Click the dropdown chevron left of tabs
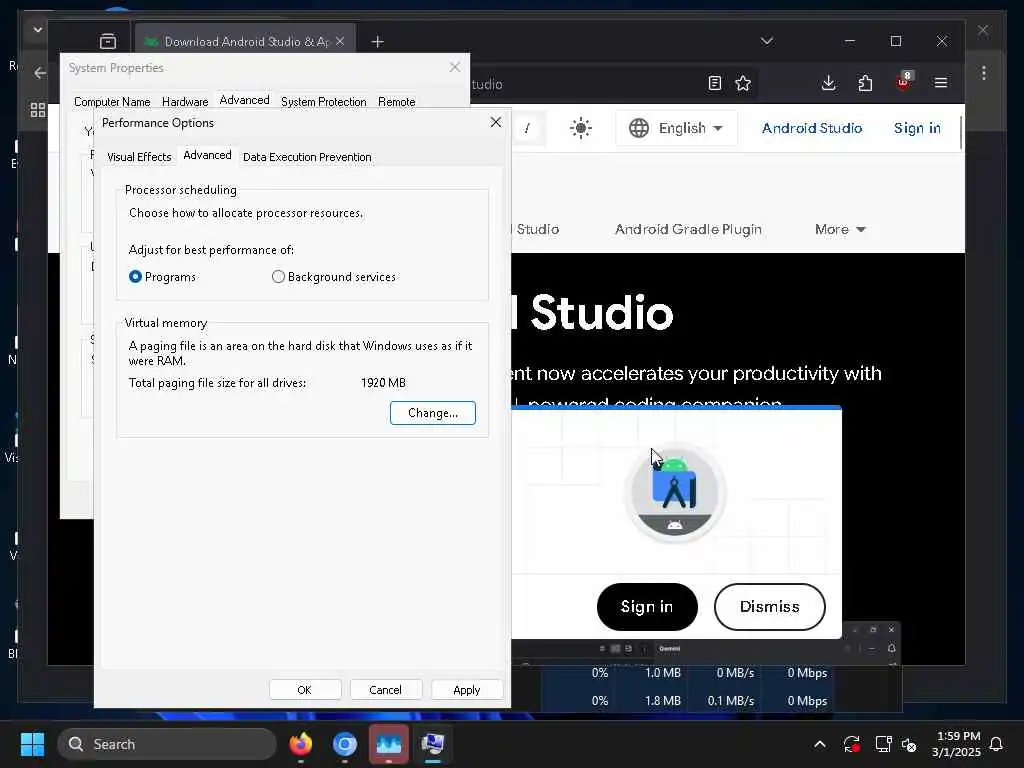Viewport: 1024px width, 768px height. 37,29
